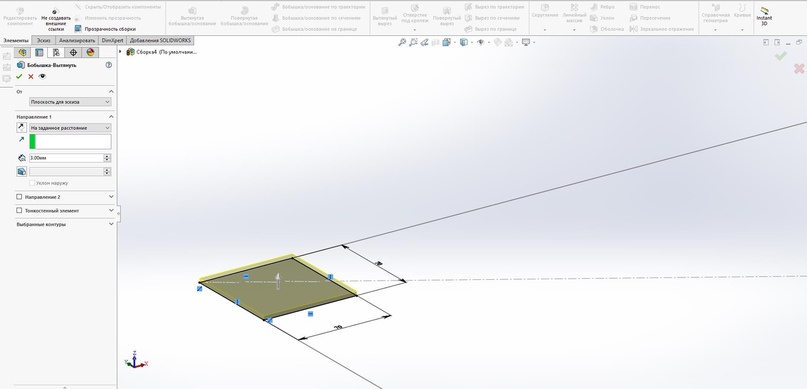Open ConfigurationManager tab icon

click(56, 52)
